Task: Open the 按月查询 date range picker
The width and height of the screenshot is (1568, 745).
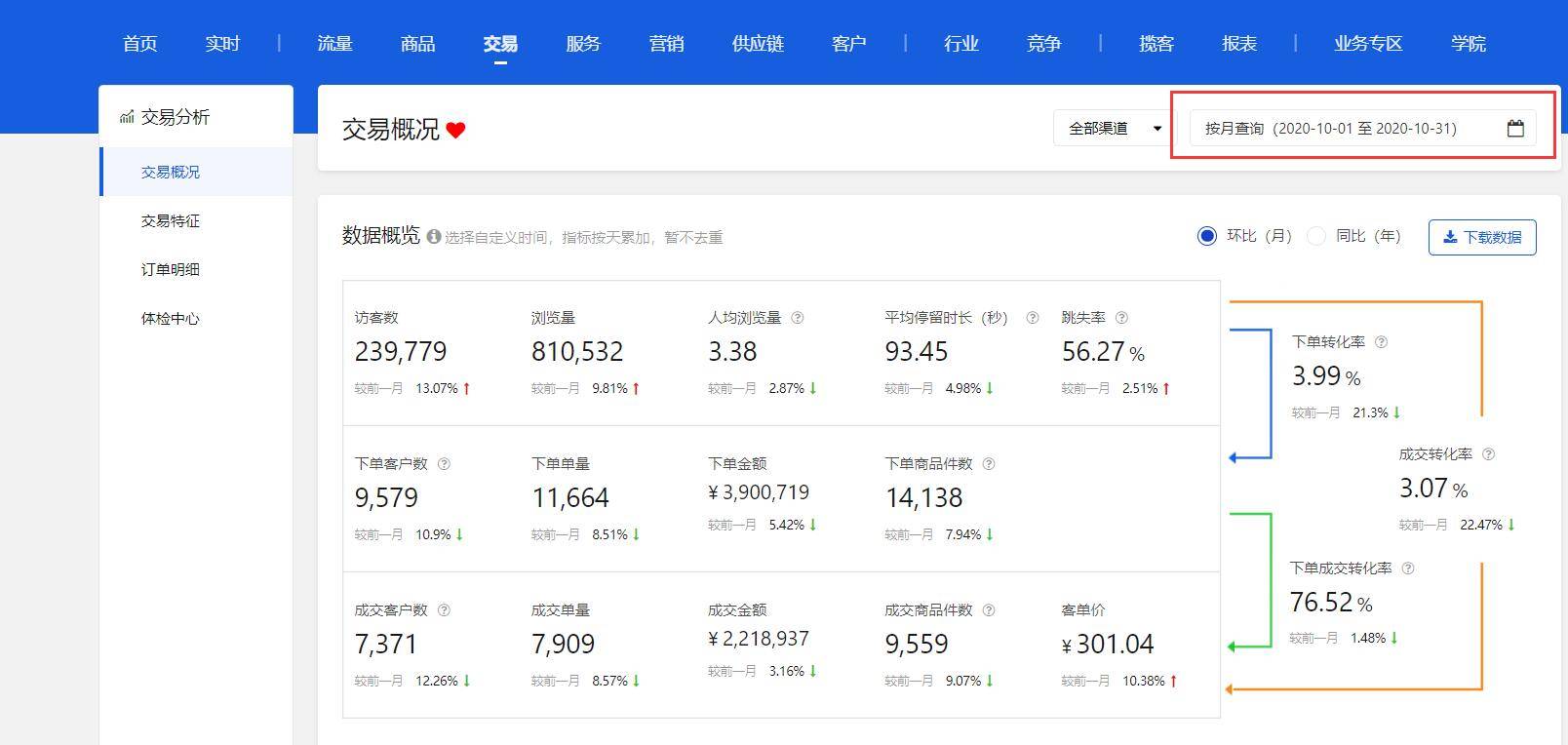Action: (1346, 129)
